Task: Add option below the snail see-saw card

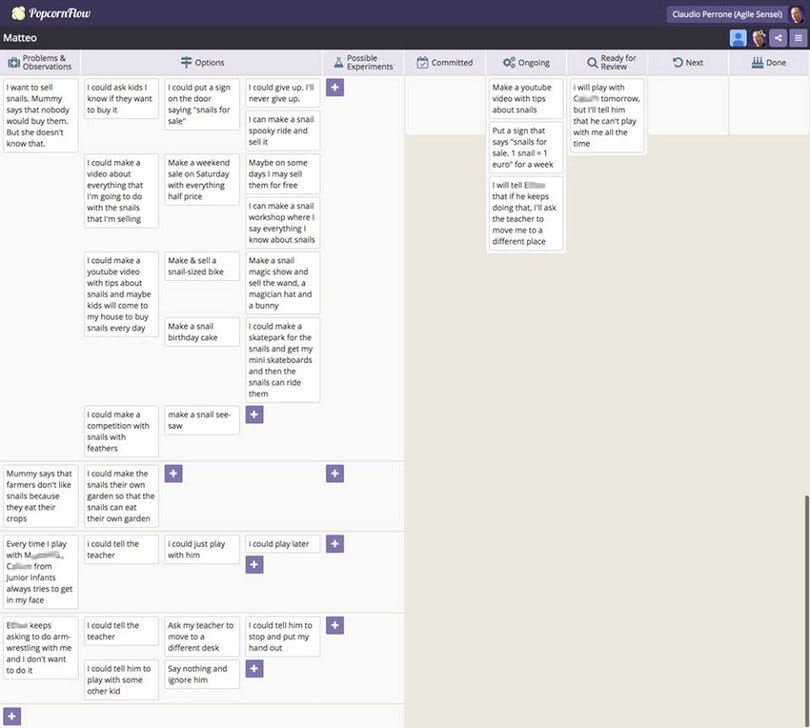Action: click(254, 414)
